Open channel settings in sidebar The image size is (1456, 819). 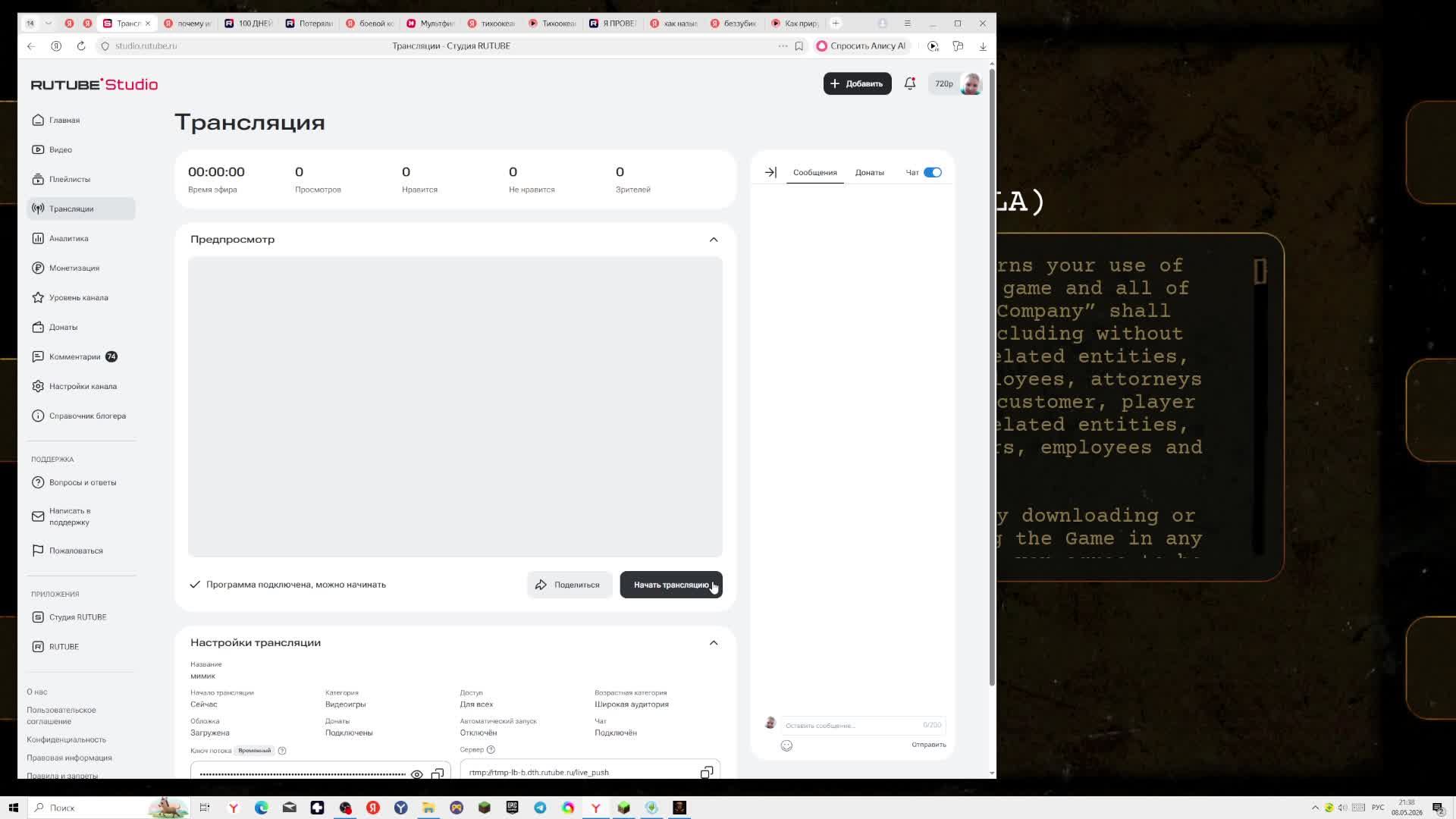[x=81, y=386]
